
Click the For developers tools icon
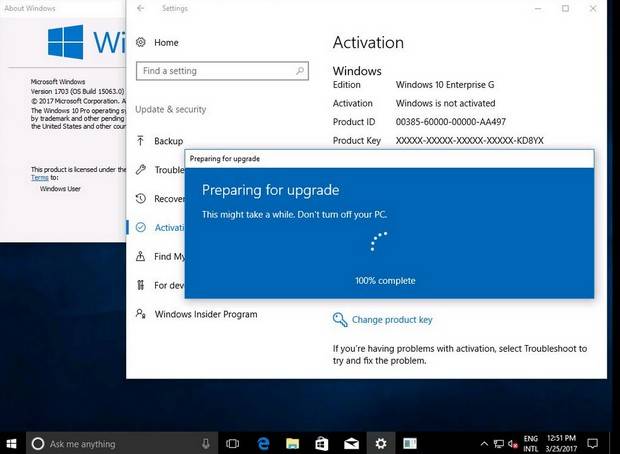[x=140, y=285]
